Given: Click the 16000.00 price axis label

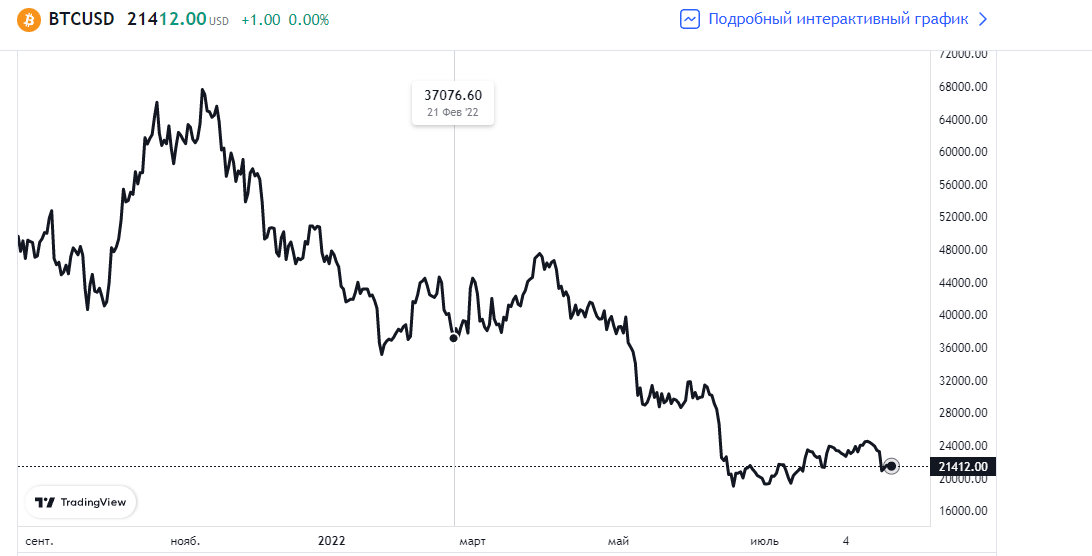Looking at the screenshot, I should pyautogui.click(x=964, y=511).
